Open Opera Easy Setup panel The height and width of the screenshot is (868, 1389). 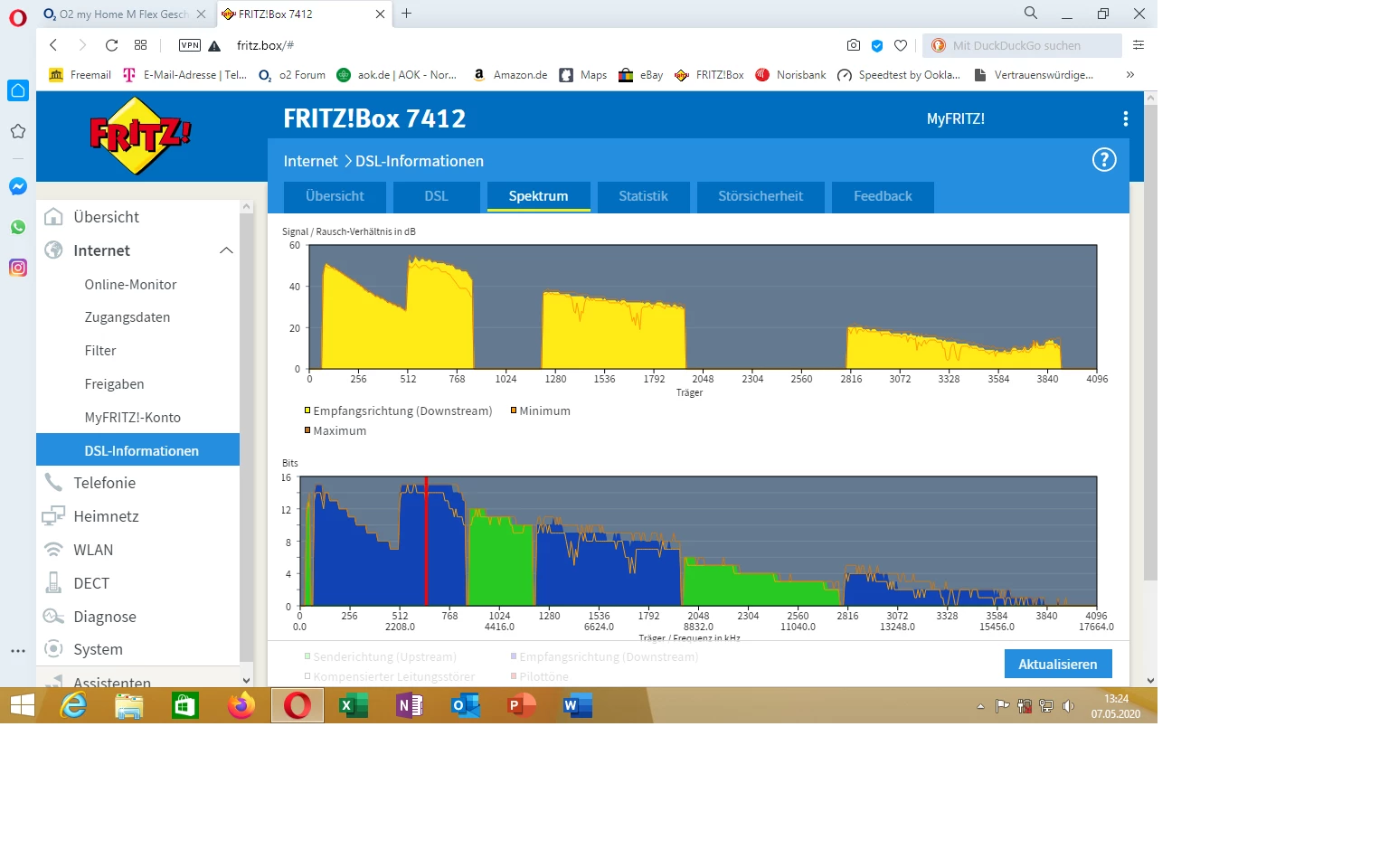pos(1139,45)
